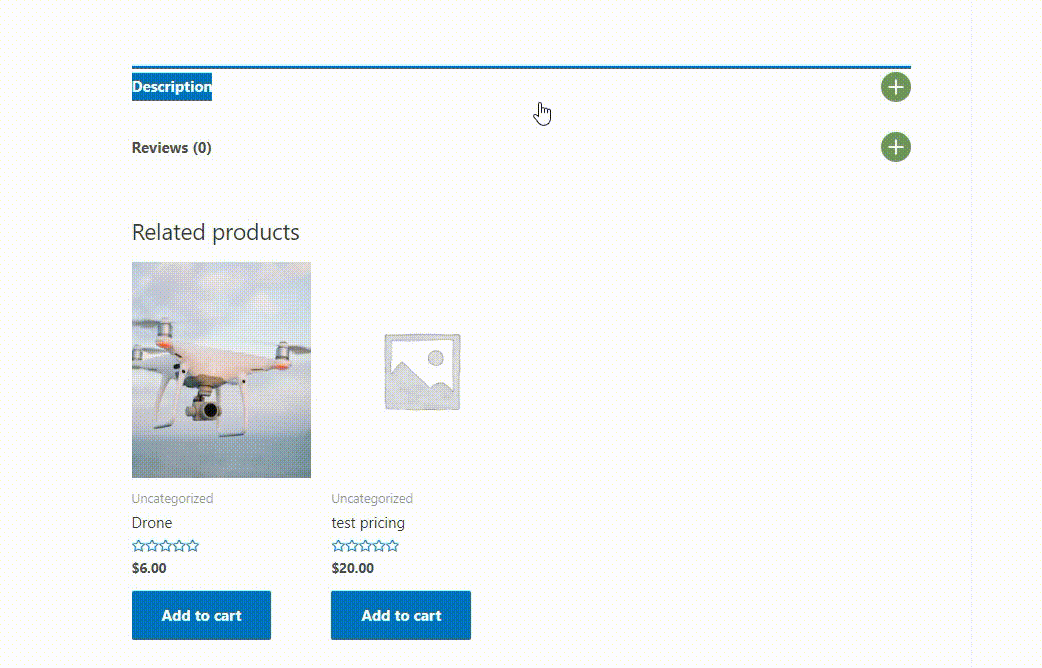Open the Drone product photo
The image size is (1042, 668).
click(x=221, y=370)
